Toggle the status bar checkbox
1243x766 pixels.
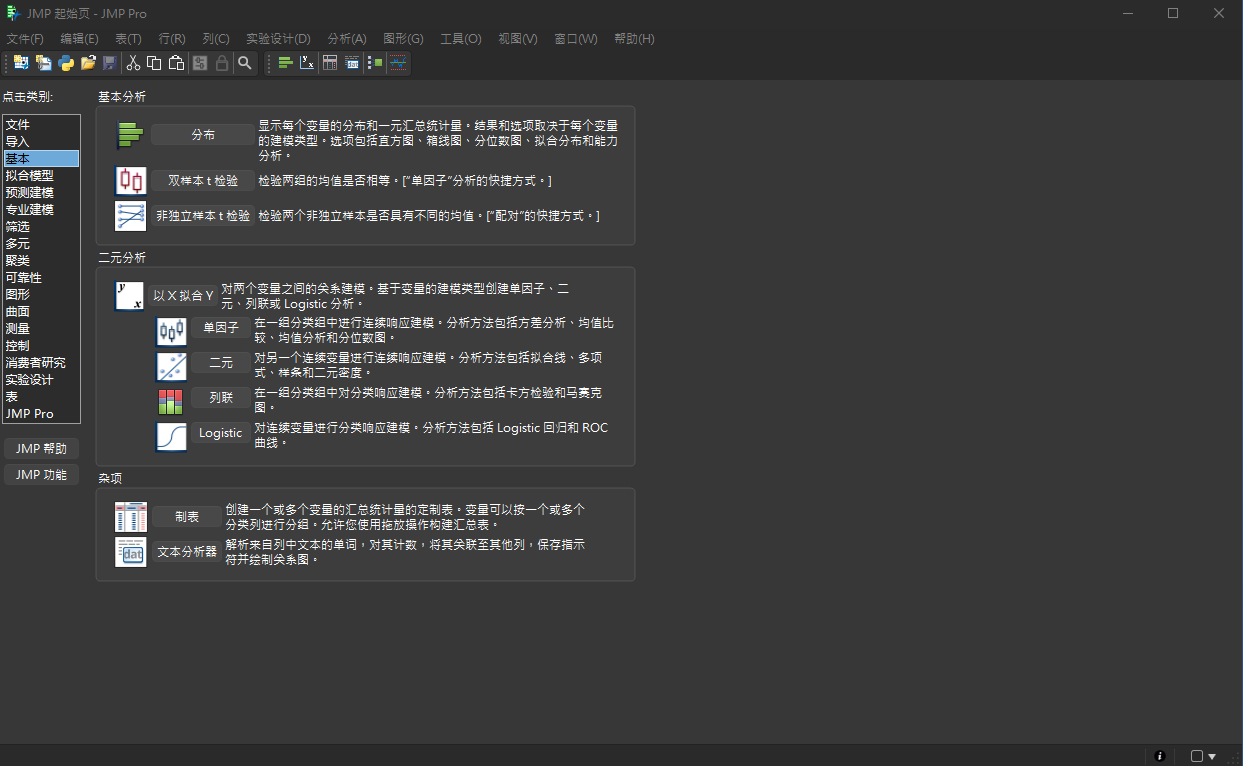1197,756
